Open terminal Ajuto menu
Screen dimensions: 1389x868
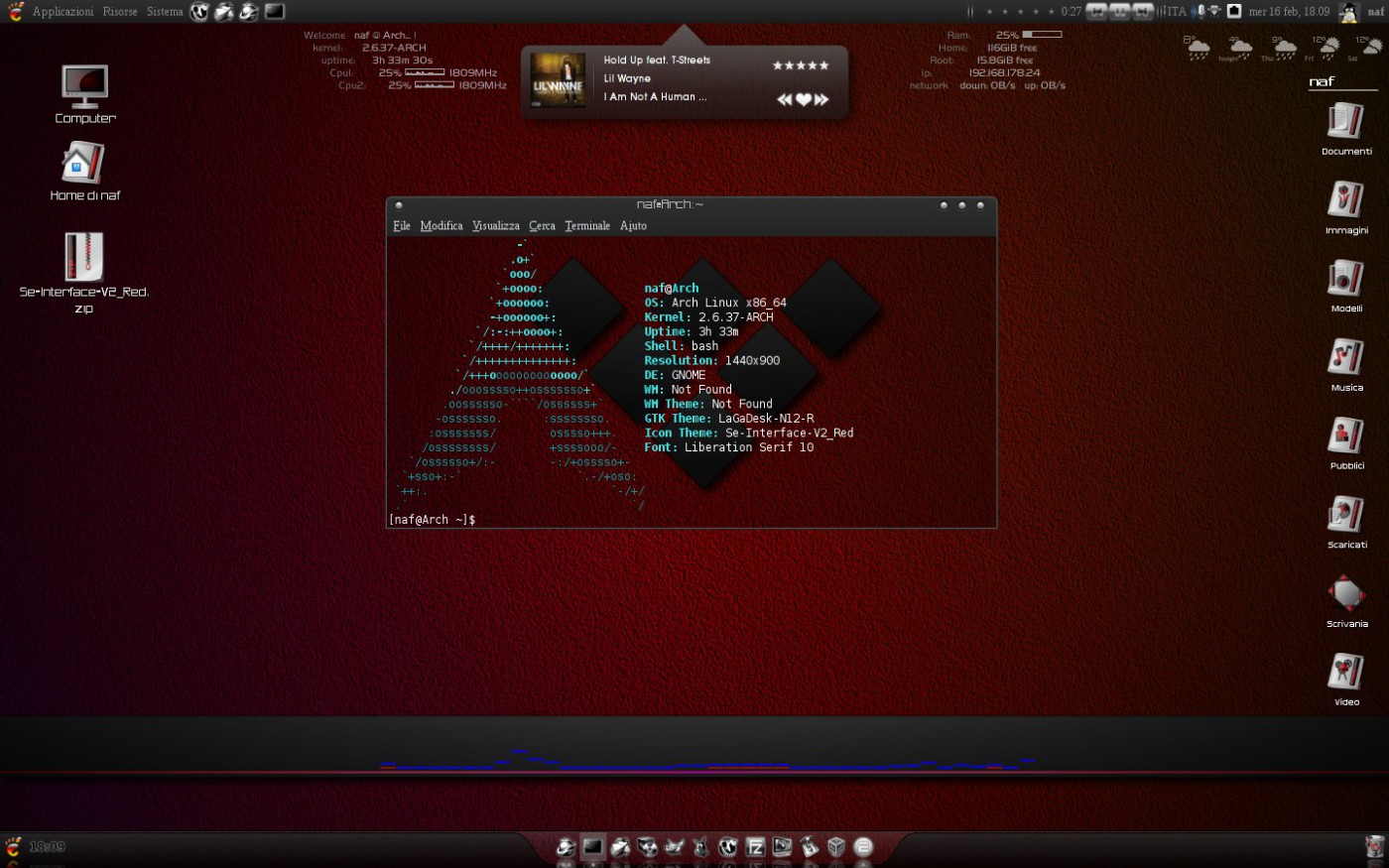click(x=634, y=226)
